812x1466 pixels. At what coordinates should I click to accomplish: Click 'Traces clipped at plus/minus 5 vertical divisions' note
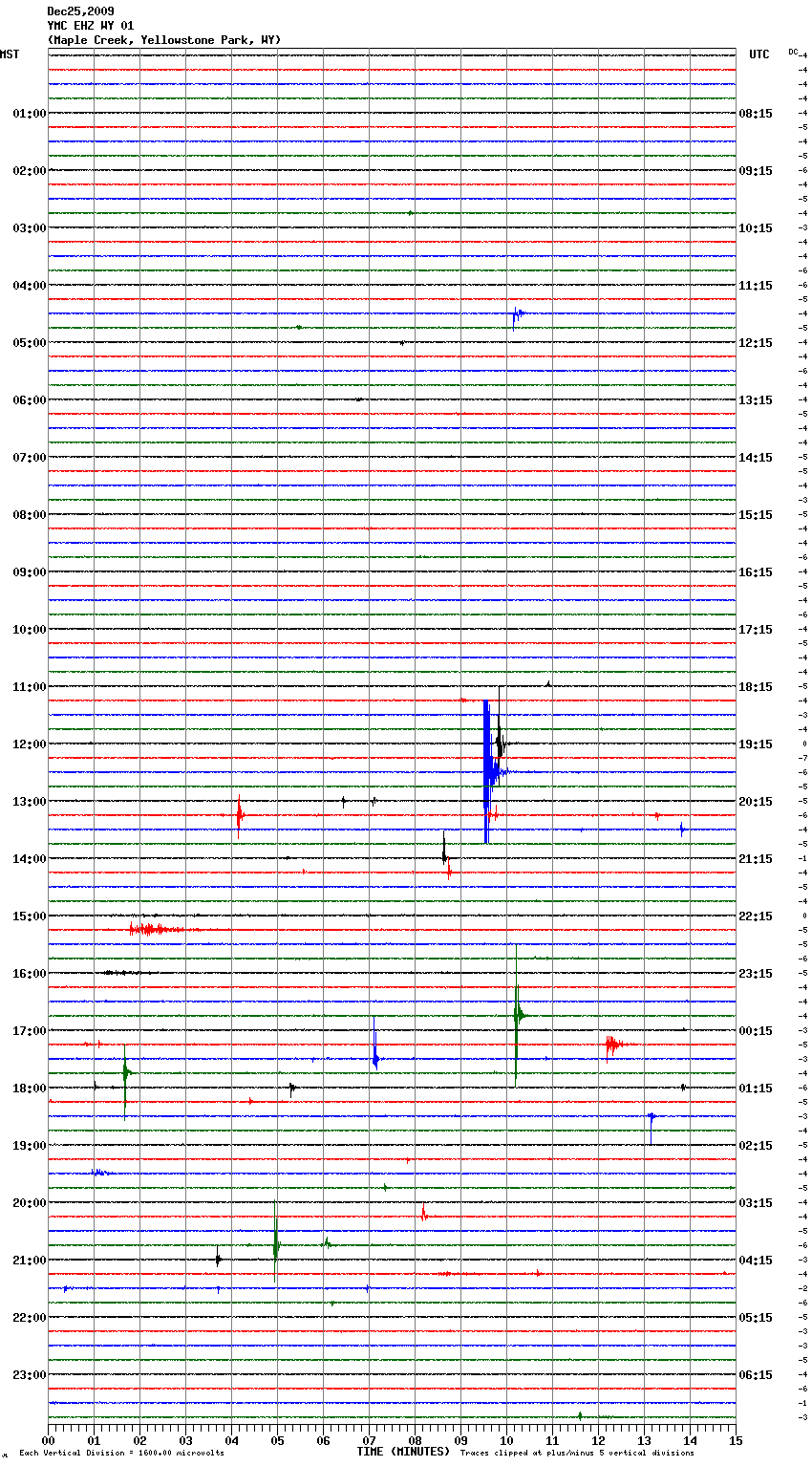(577, 1454)
